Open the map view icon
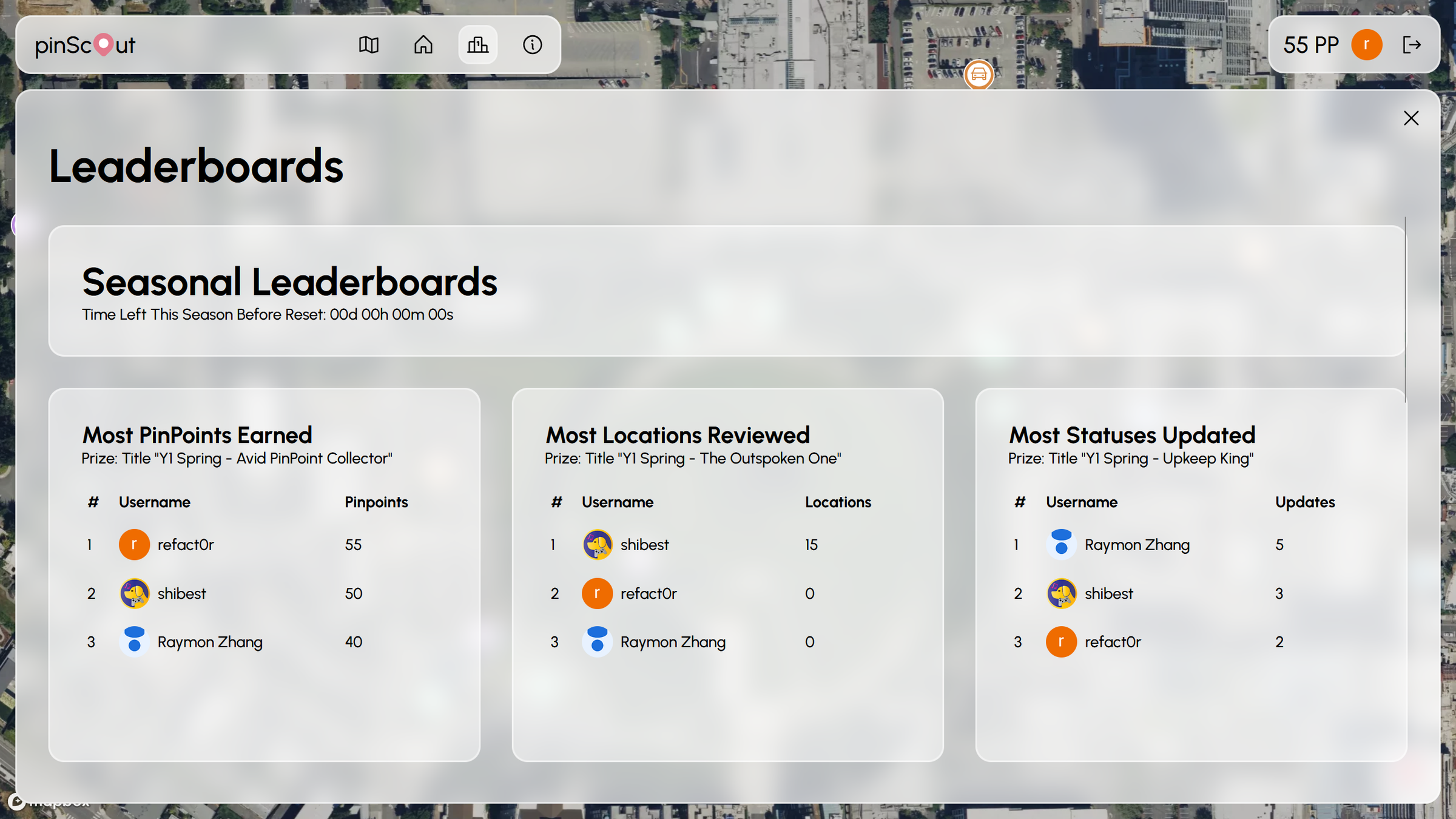Viewport: 1456px width, 819px height. point(369,44)
